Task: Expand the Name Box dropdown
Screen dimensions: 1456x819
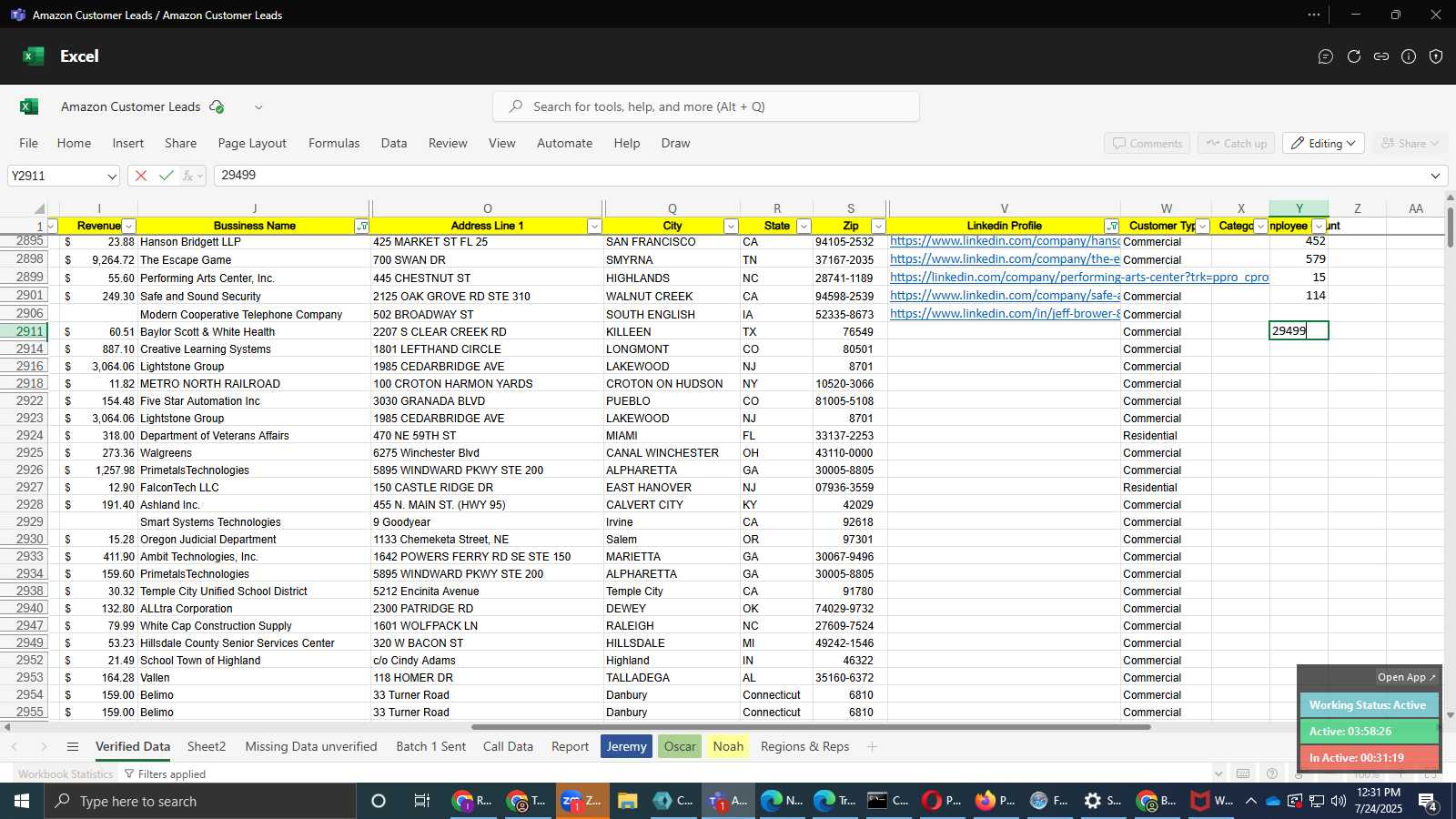Action: pyautogui.click(x=112, y=176)
